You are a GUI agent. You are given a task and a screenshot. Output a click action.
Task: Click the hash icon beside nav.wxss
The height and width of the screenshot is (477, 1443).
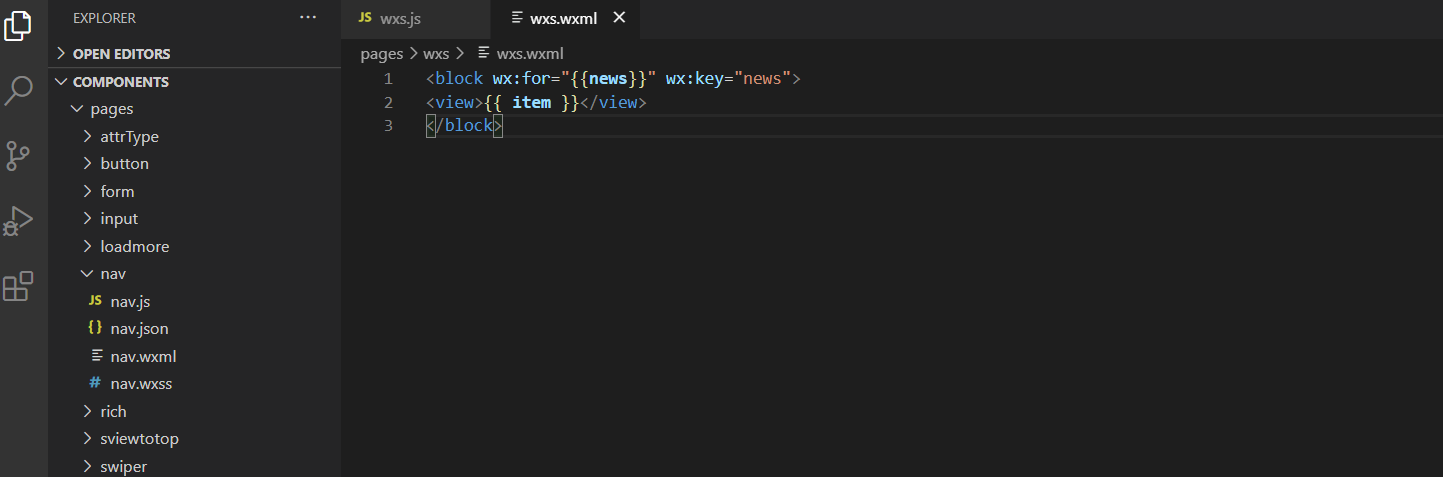coord(95,383)
